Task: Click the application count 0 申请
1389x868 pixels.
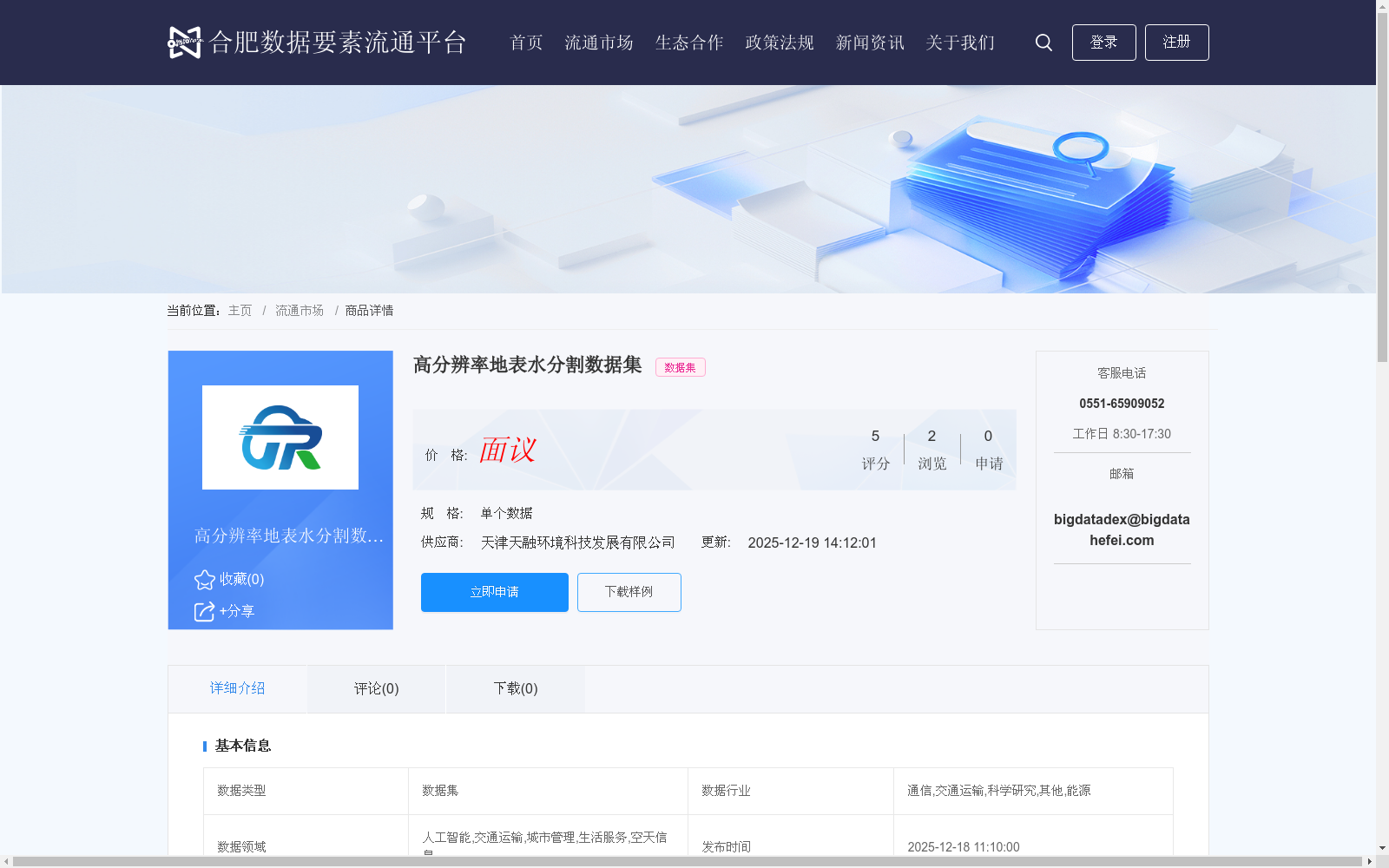Action: click(989, 450)
